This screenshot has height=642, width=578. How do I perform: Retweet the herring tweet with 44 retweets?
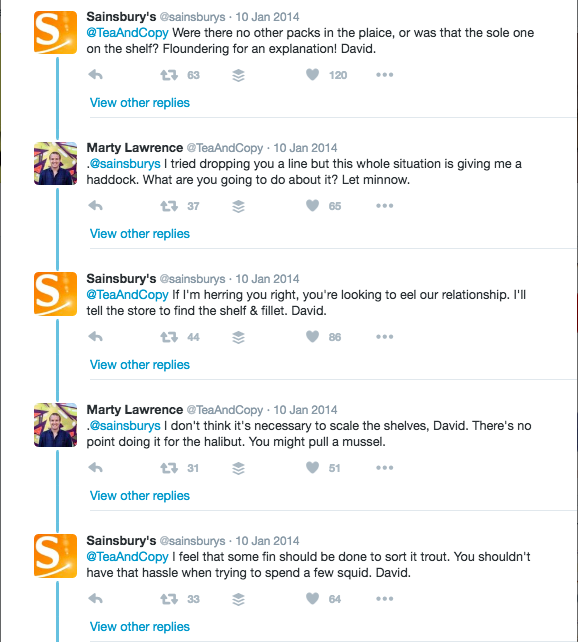pyautogui.click(x=169, y=337)
